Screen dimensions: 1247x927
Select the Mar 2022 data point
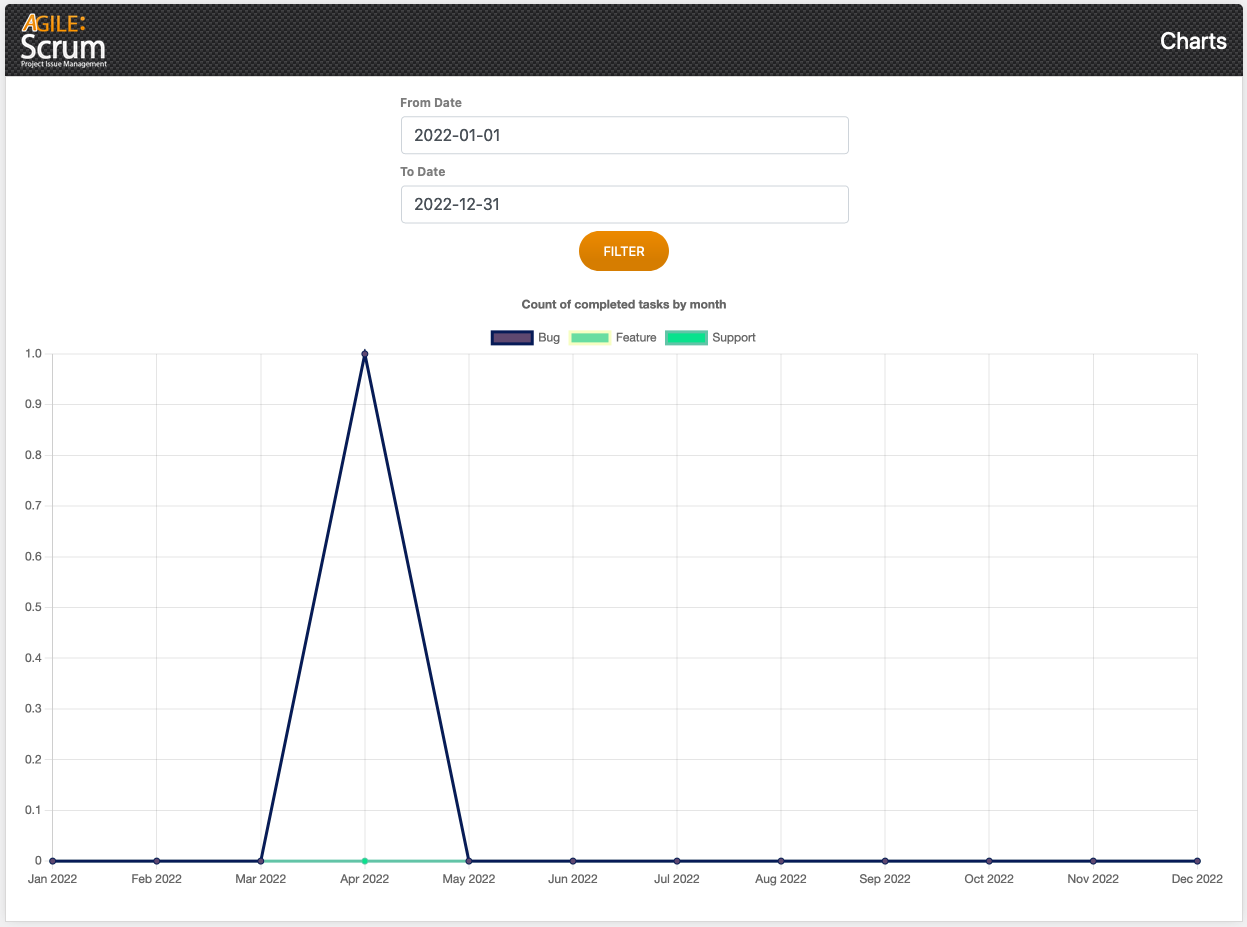click(261, 861)
